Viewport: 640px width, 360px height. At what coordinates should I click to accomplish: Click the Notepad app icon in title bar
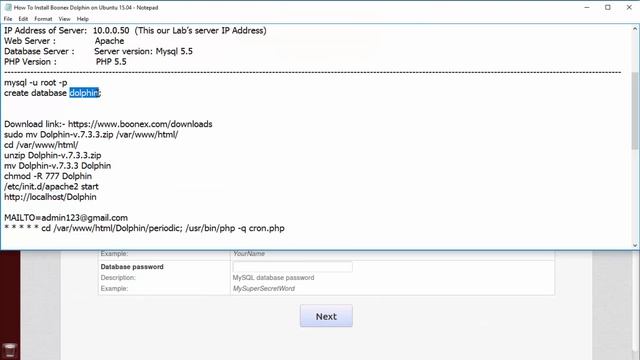8,7
